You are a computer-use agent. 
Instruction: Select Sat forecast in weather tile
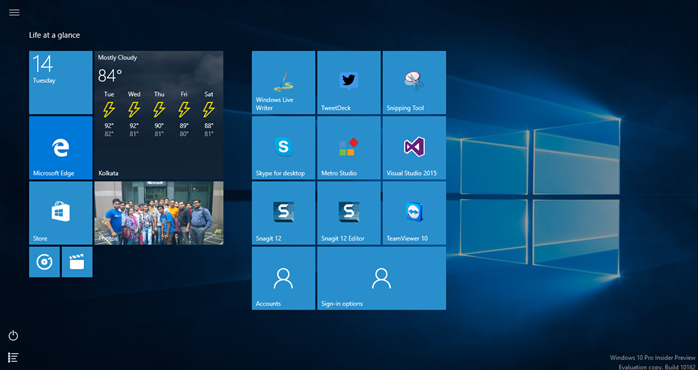click(x=209, y=115)
